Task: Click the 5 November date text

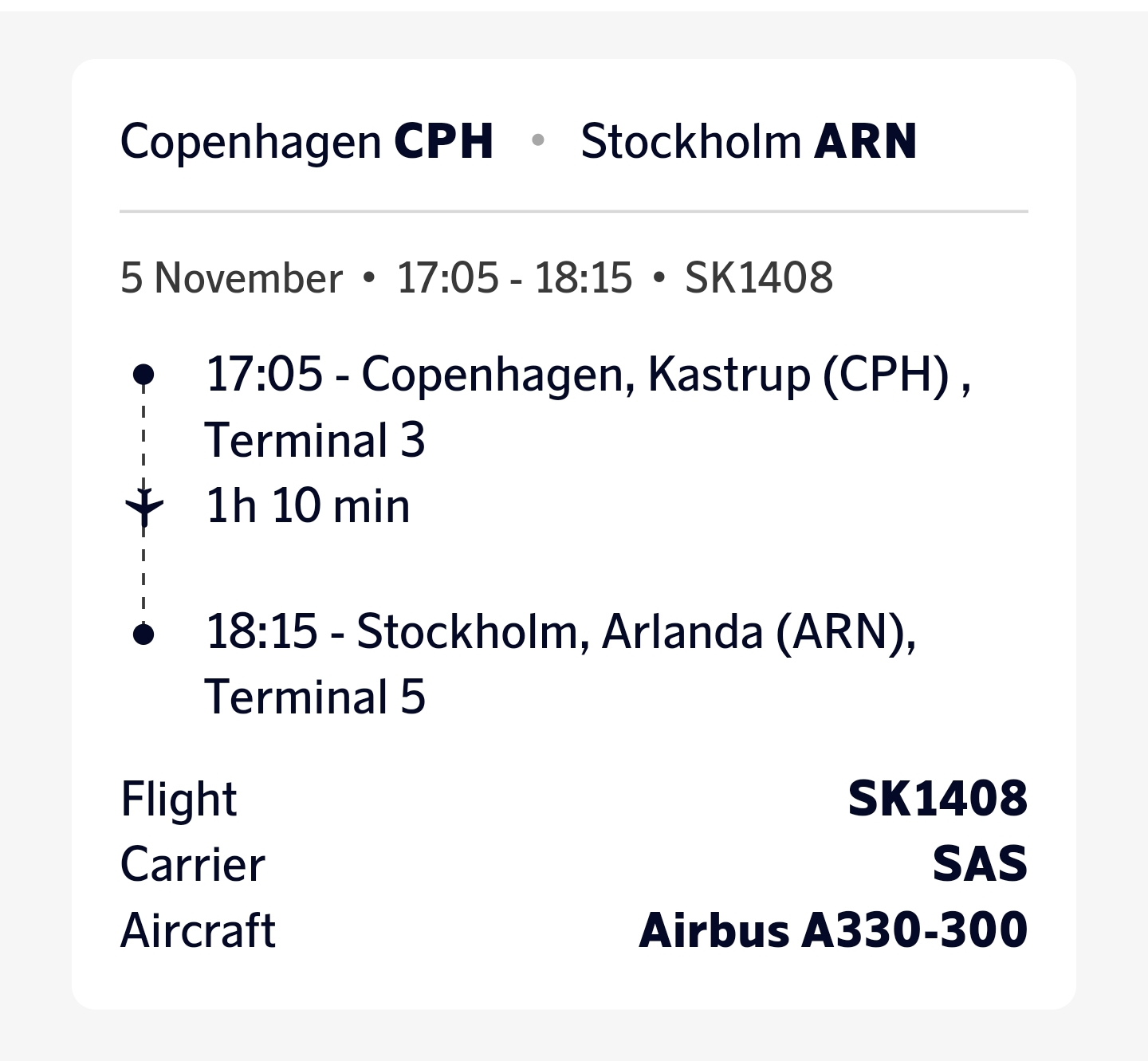Action: click(x=231, y=278)
